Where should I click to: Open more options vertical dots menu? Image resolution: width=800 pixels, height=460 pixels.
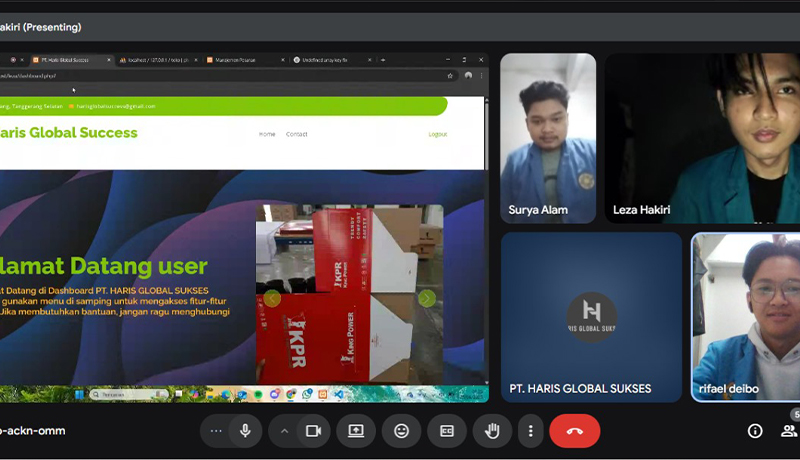click(531, 431)
